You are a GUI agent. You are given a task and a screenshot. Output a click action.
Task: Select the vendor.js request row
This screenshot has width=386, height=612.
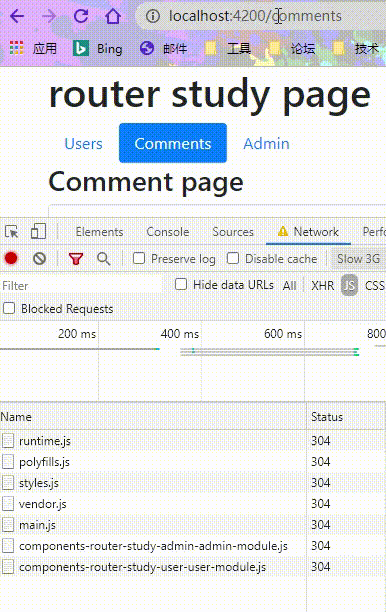point(193,504)
